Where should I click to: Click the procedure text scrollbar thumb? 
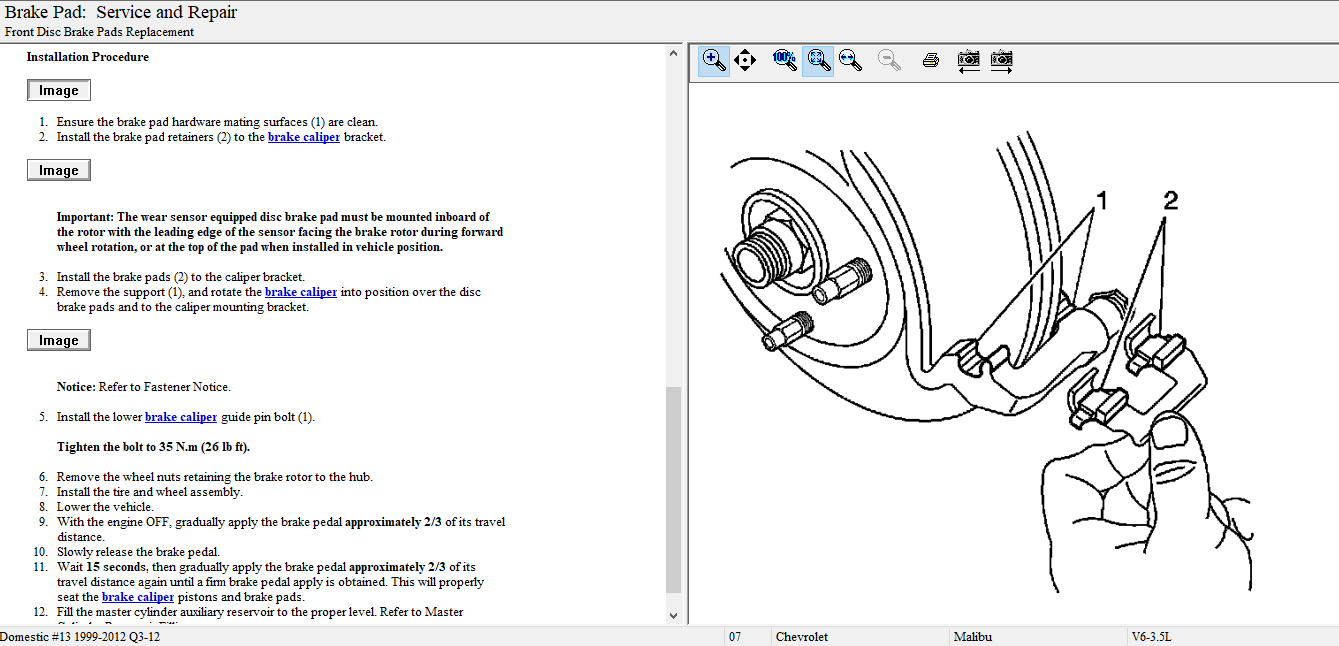coord(673,490)
